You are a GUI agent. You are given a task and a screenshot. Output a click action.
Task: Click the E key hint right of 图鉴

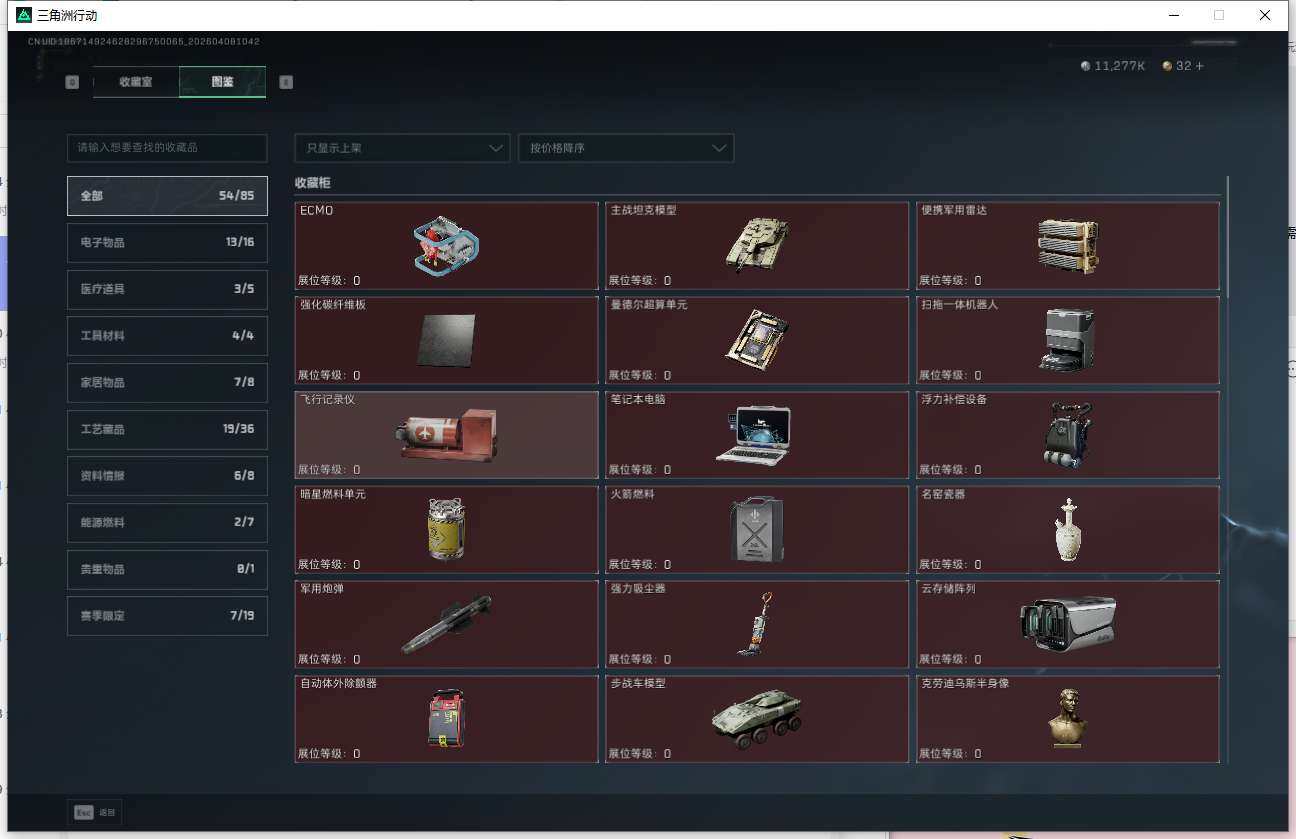coord(286,82)
